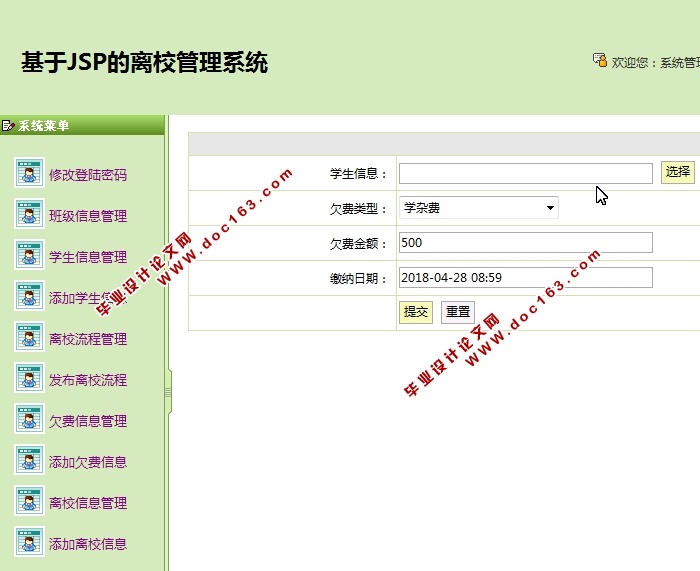The image size is (700, 571).
Task: Click the 系统菜单 header edit icon
Action: pyautogui.click(x=8, y=125)
